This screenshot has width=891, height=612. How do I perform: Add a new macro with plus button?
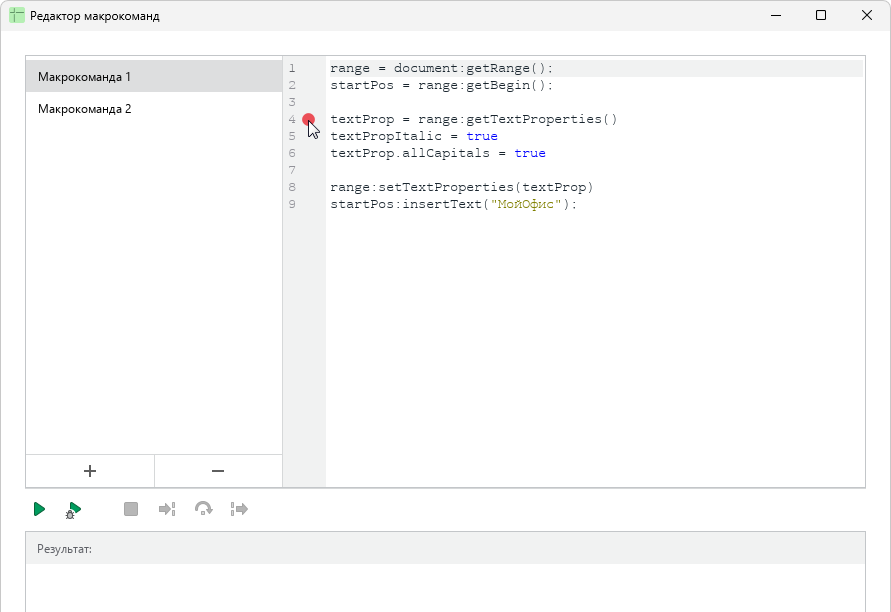tap(90, 471)
